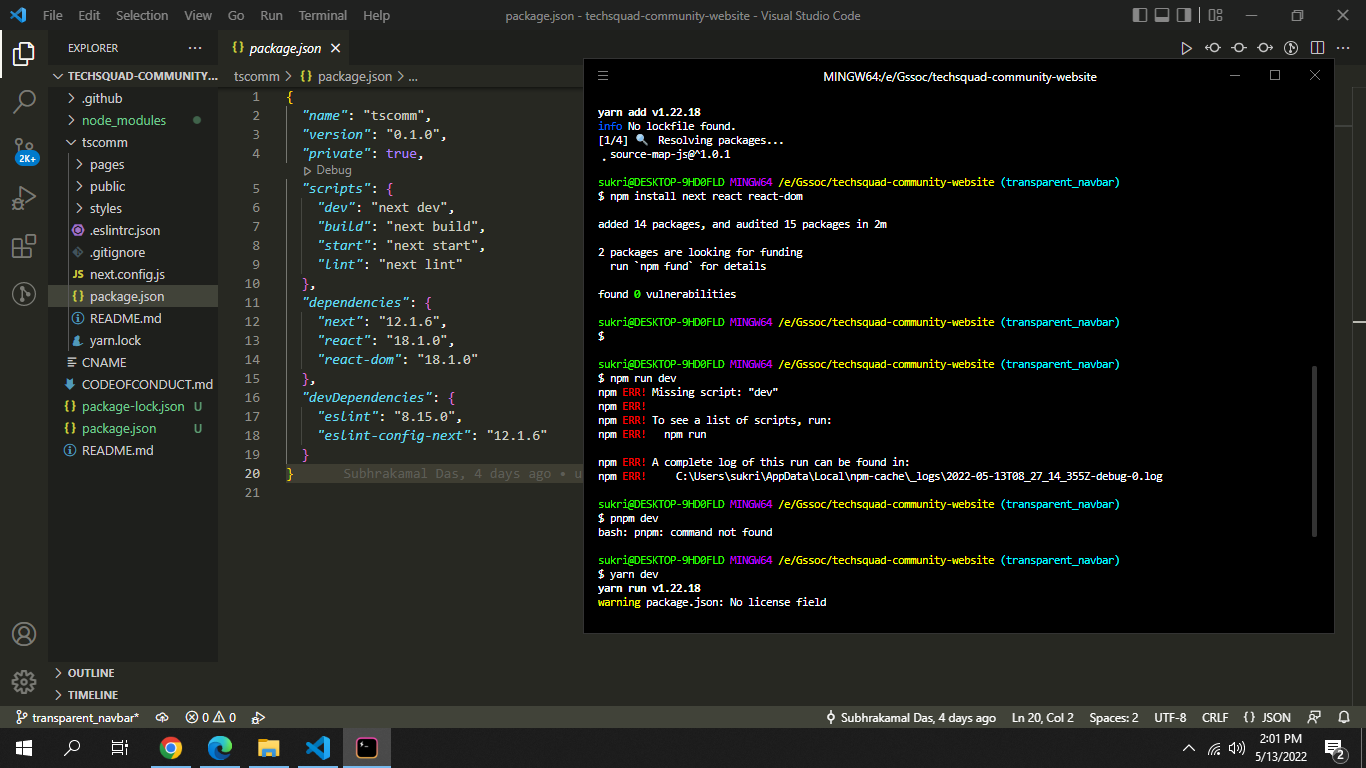Open the GitLens icon in activity bar

pos(24,294)
